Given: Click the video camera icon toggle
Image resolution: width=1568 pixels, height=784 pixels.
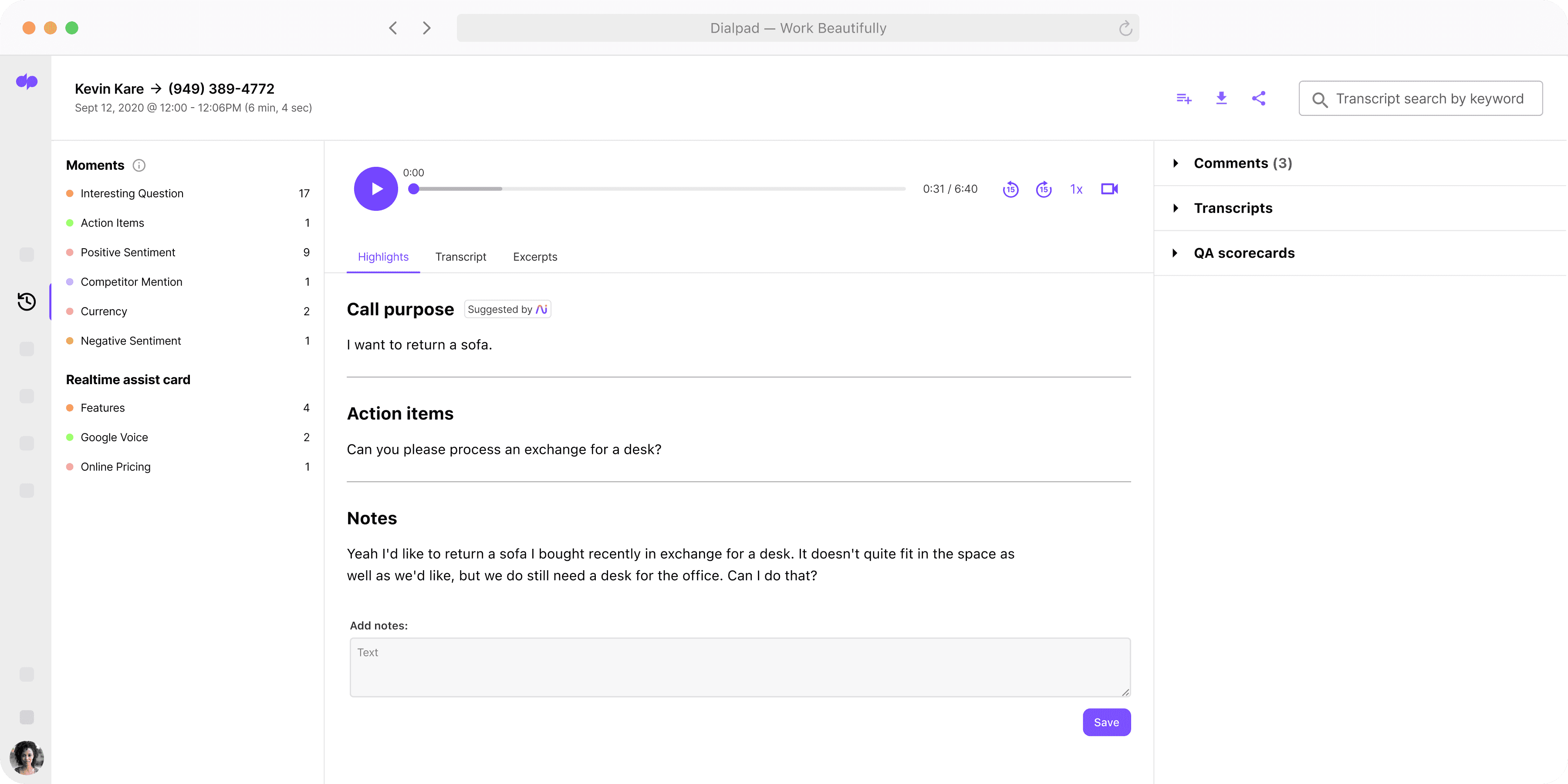Looking at the screenshot, I should click(1109, 189).
